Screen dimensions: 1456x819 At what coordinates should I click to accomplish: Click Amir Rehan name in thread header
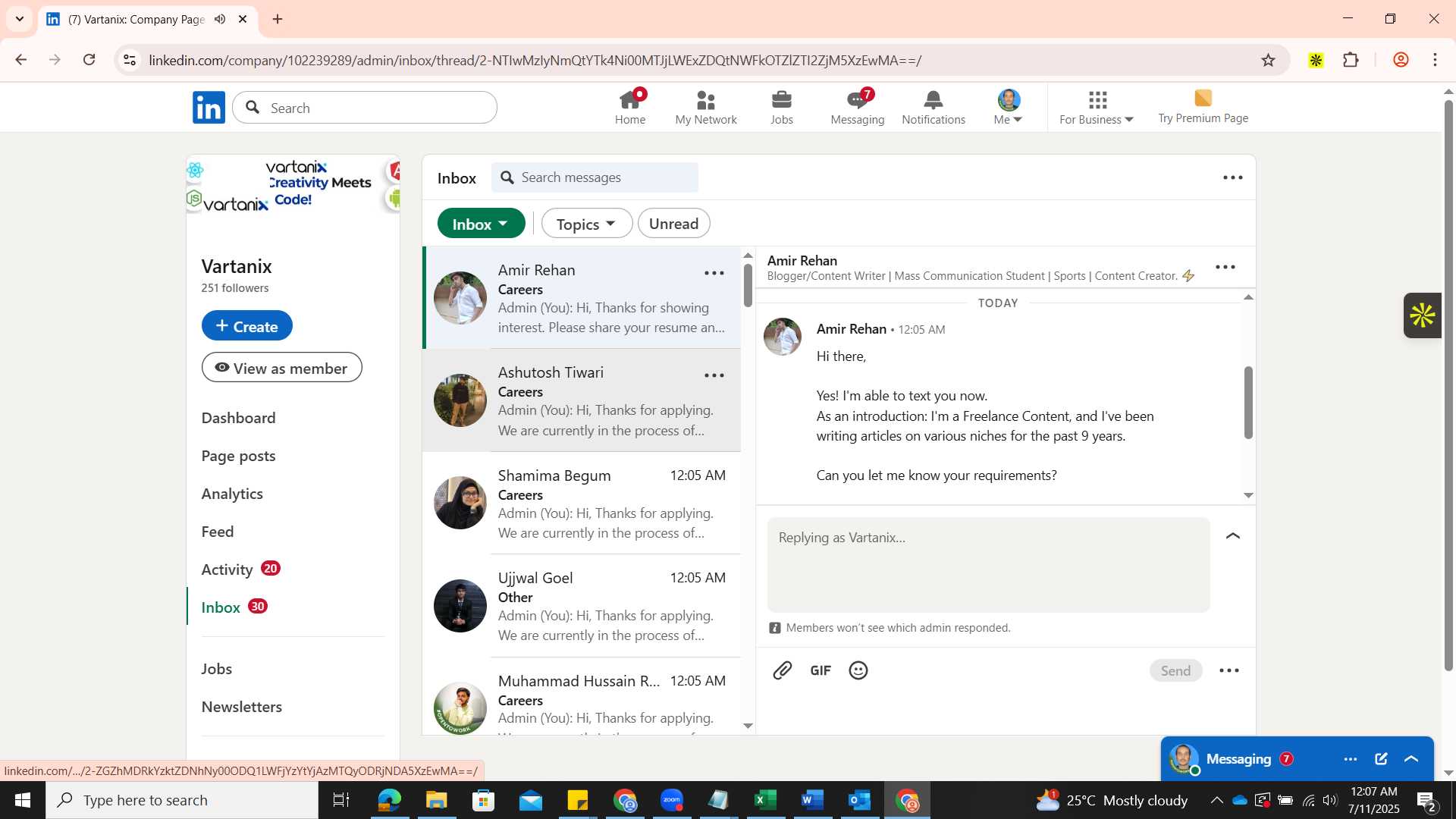(802, 260)
